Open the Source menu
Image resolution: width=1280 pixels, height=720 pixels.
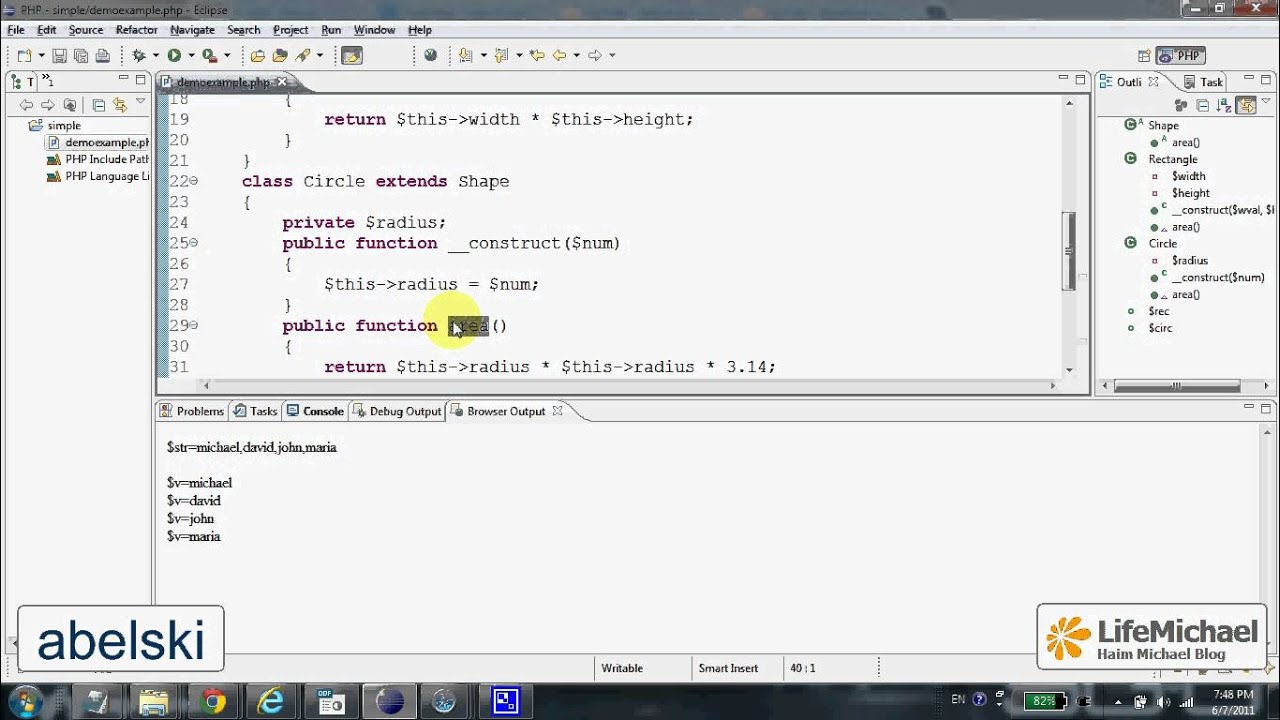click(x=86, y=30)
